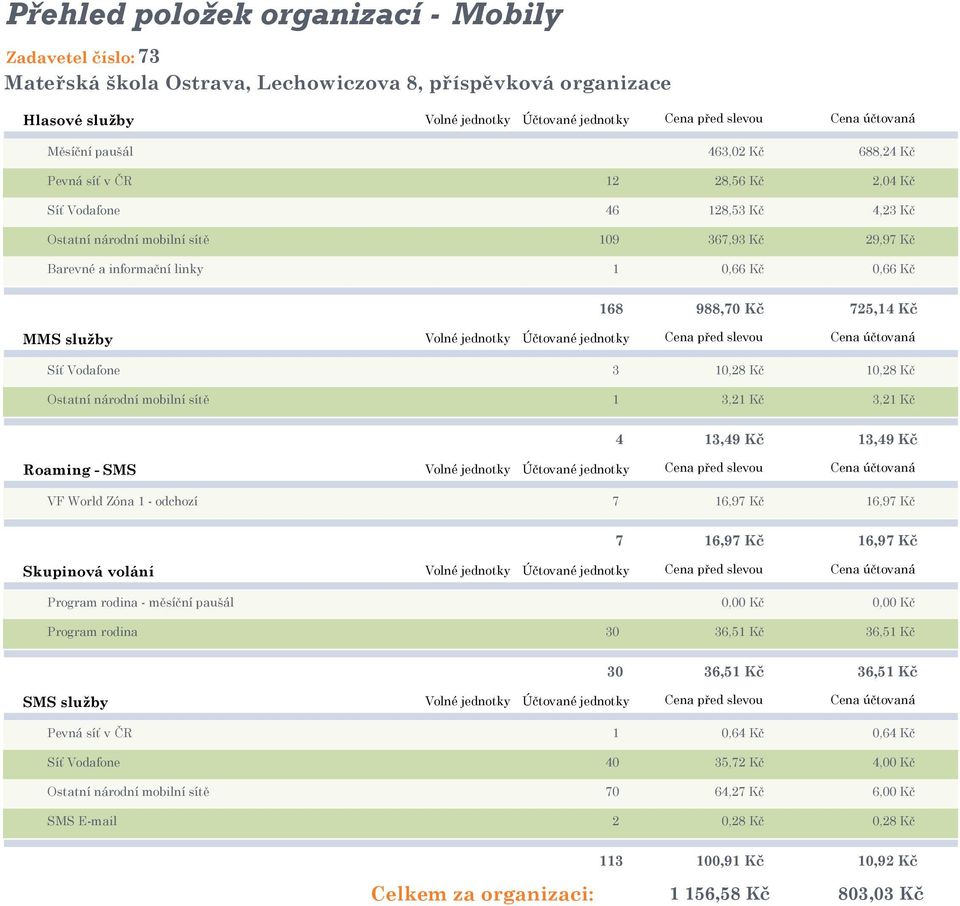Viewport: 960px width, 906px height.
Task: Click the 'MMS služby' section heading
Action: coord(67,339)
